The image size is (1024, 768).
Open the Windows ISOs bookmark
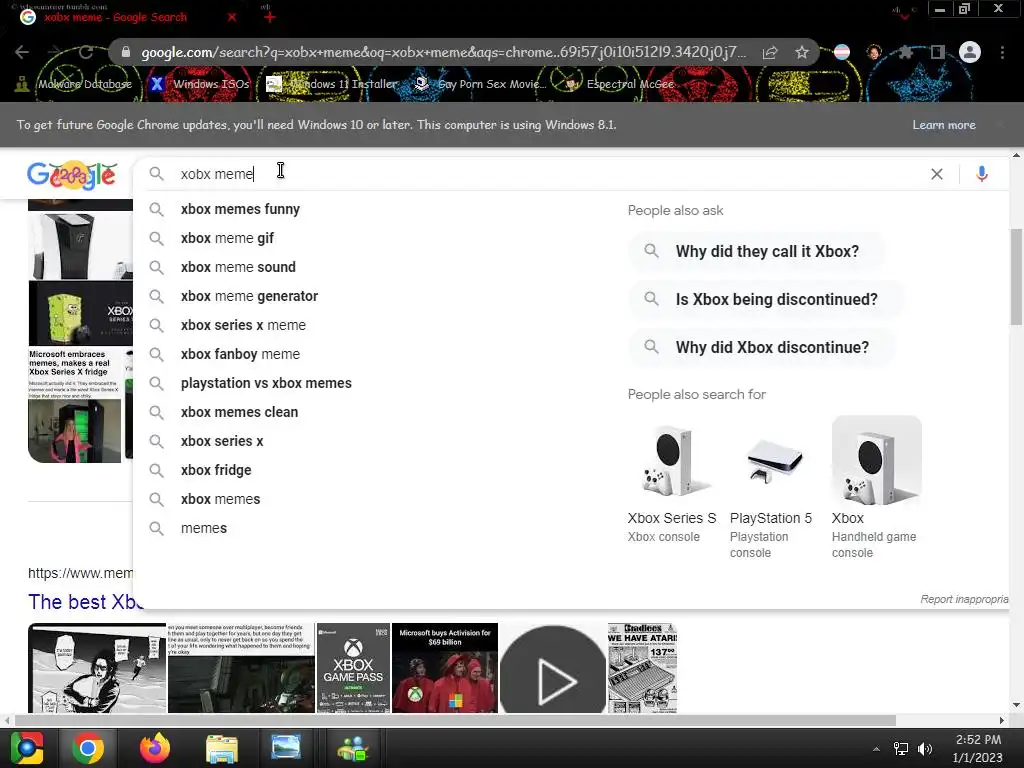(200, 84)
